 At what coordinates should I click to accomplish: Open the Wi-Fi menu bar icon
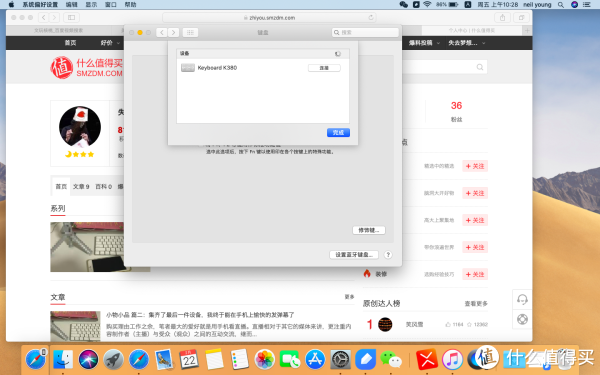(x=427, y=5)
